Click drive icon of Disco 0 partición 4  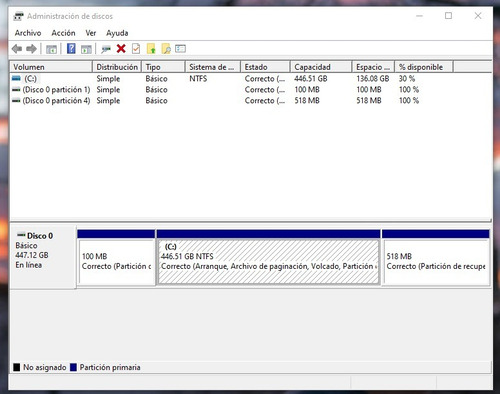pyautogui.click(x=16, y=101)
